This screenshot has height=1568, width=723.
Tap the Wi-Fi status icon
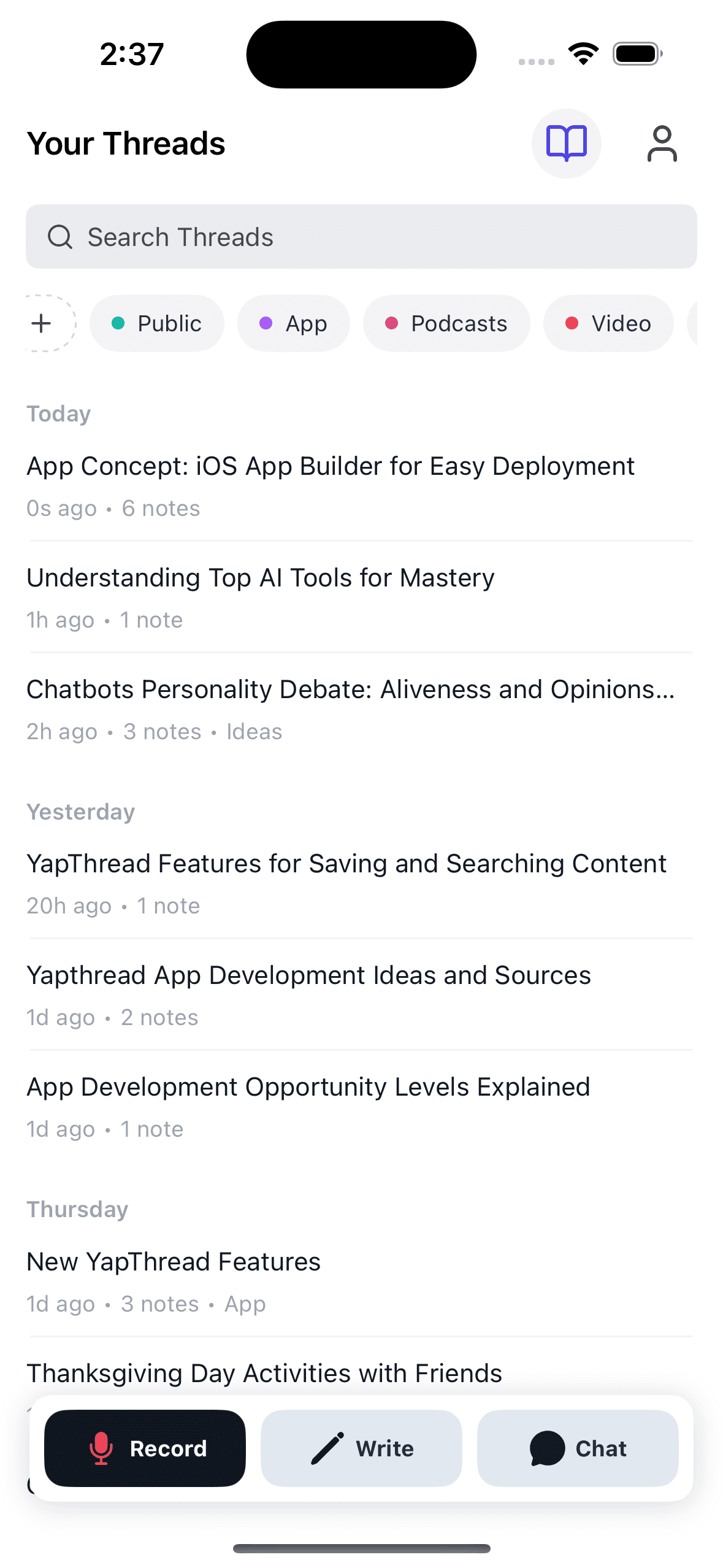(583, 54)
